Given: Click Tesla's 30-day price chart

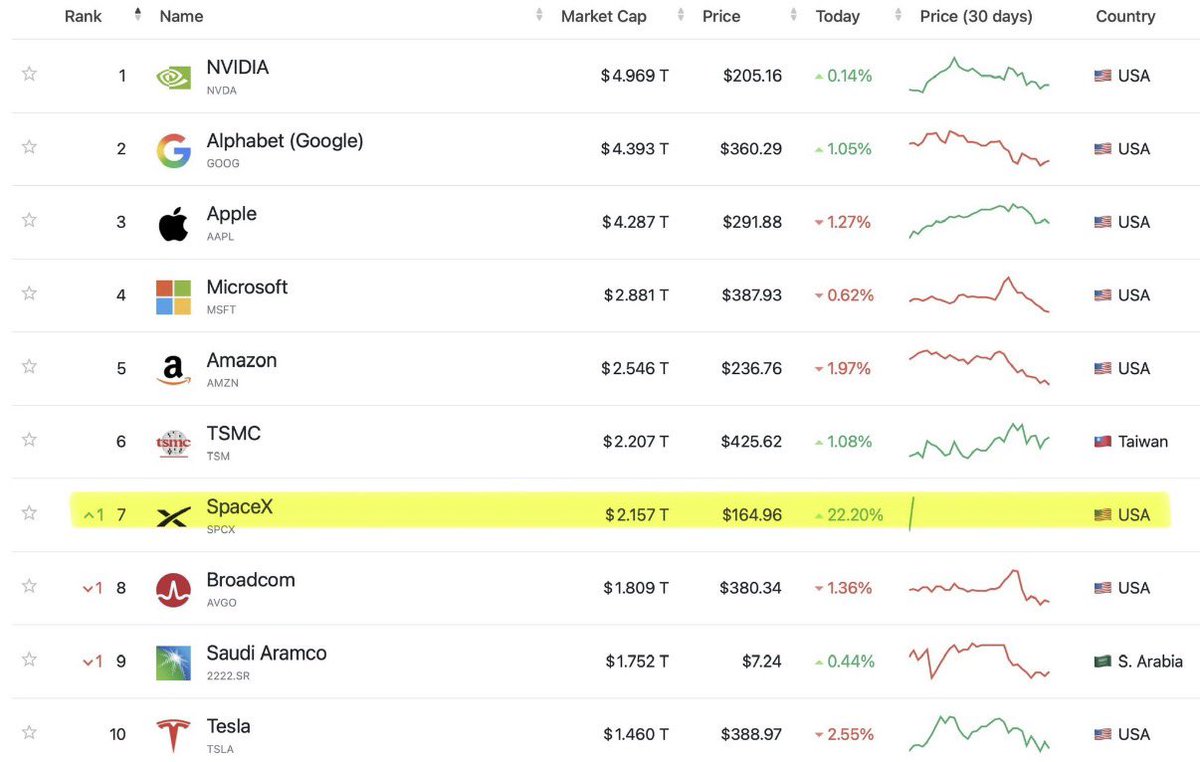Looking at the screenshot, I should (x=979, y=734).
